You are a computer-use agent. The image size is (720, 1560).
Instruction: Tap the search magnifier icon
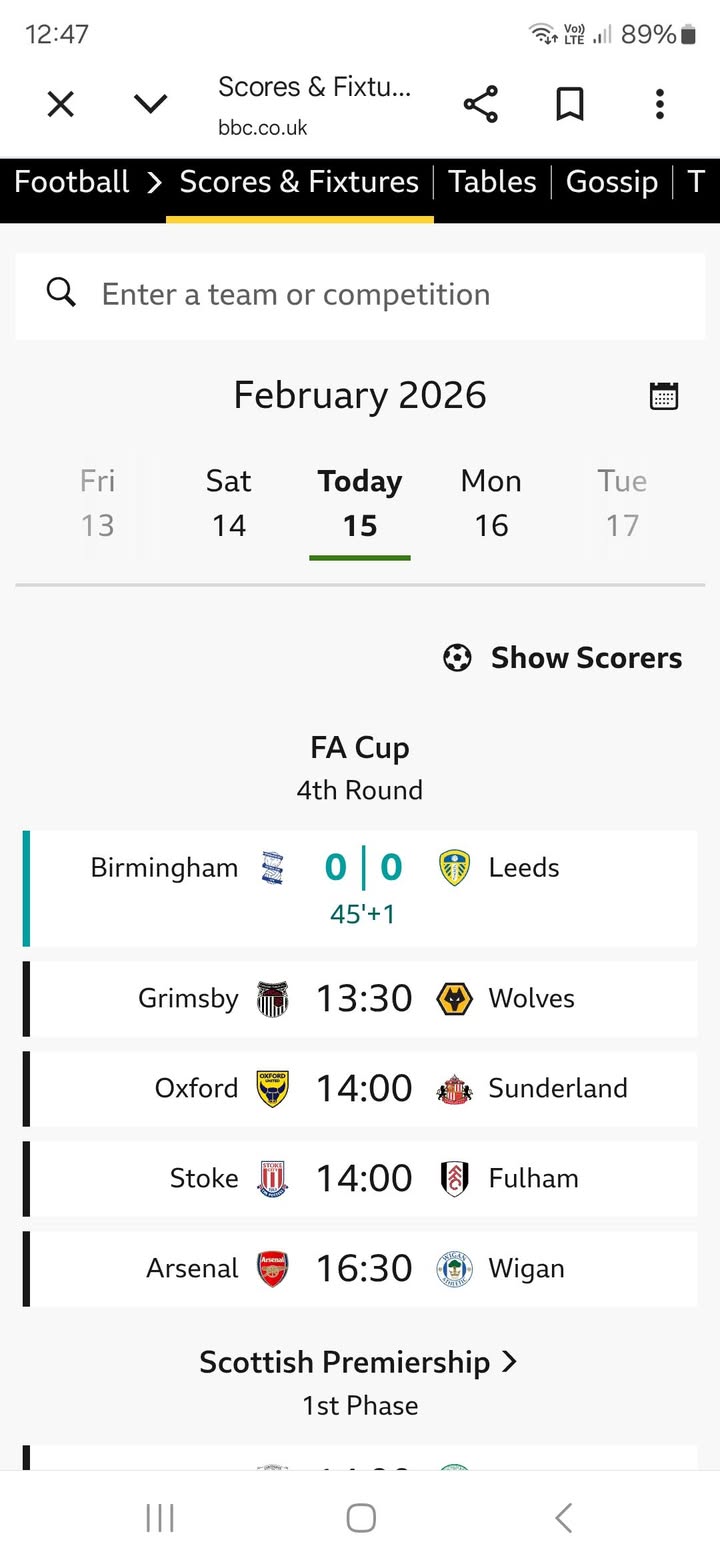pos(61,293)
